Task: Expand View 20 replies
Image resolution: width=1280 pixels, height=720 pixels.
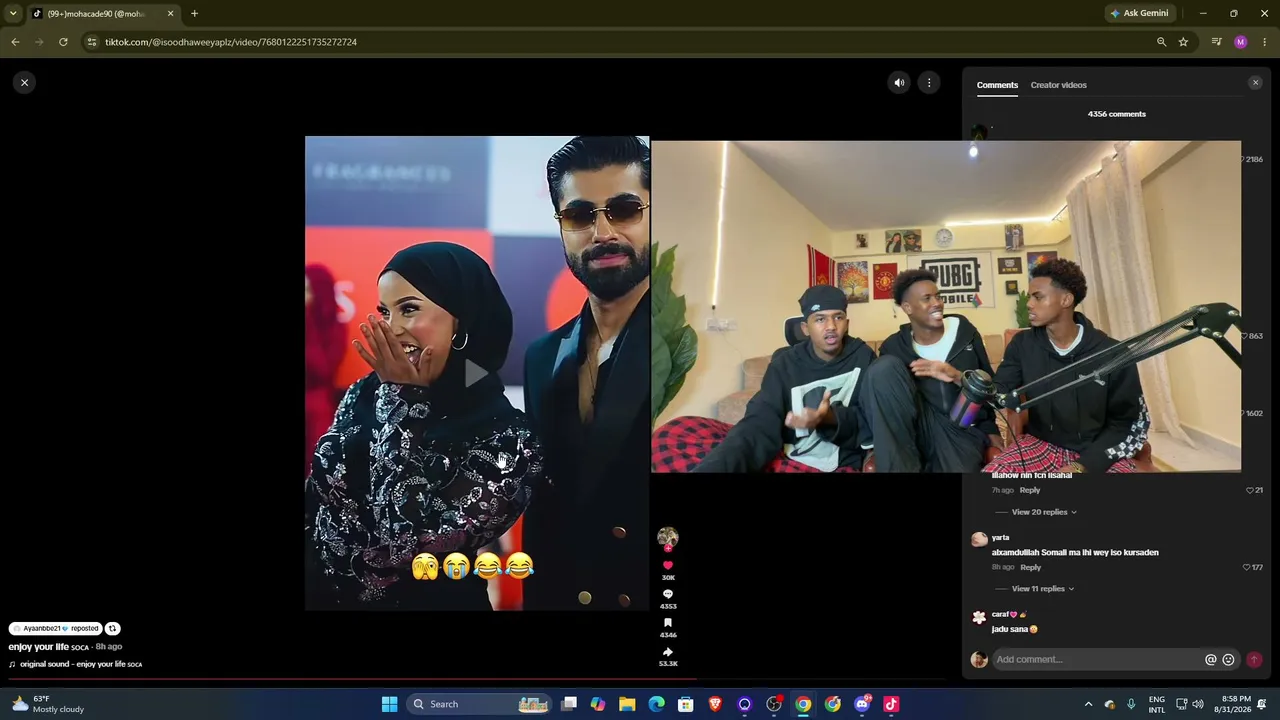Action: click(1044, 512)
